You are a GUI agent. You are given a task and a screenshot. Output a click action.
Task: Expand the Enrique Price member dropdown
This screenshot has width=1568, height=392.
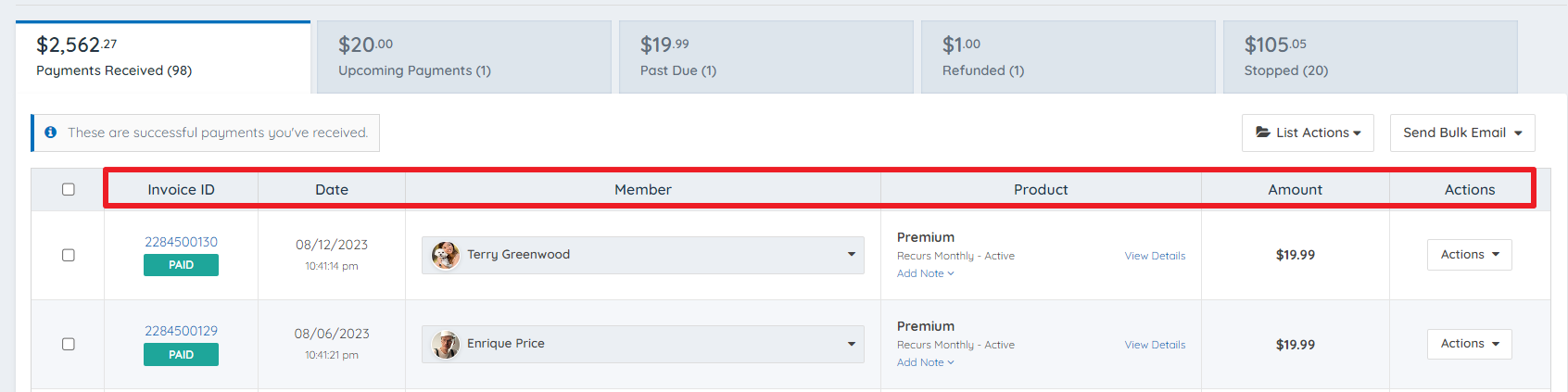[851, 344]
